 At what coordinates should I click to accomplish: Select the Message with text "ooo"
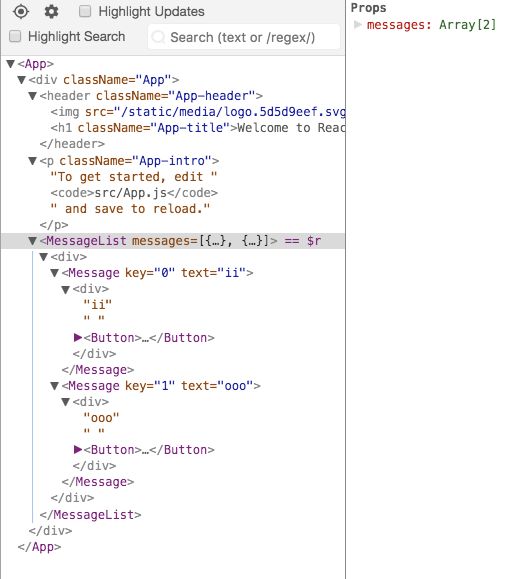161,386
